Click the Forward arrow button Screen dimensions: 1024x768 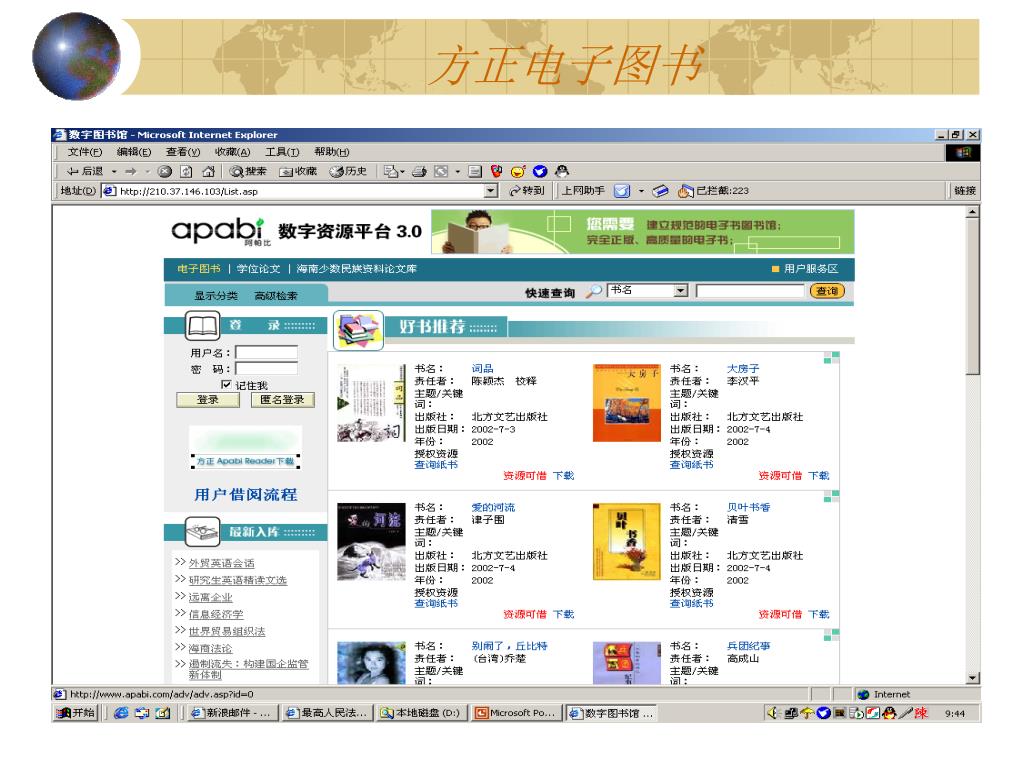(x=131, y=171)
